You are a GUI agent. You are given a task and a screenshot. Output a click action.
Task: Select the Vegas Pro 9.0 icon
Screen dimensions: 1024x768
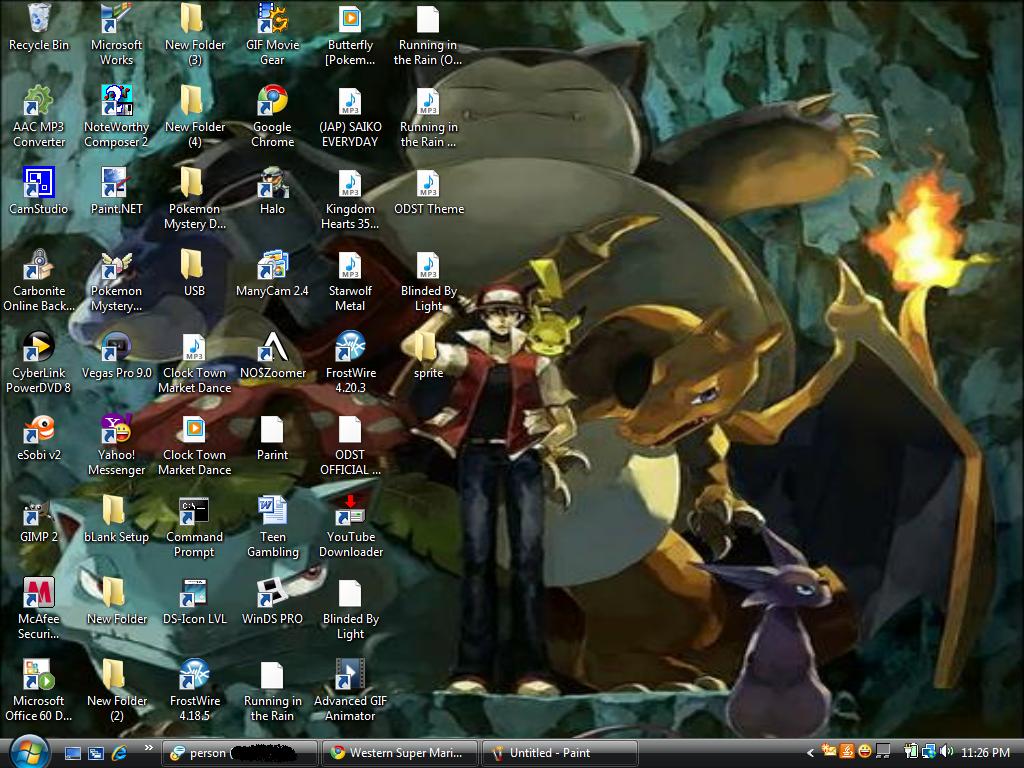tap(116, 349)
